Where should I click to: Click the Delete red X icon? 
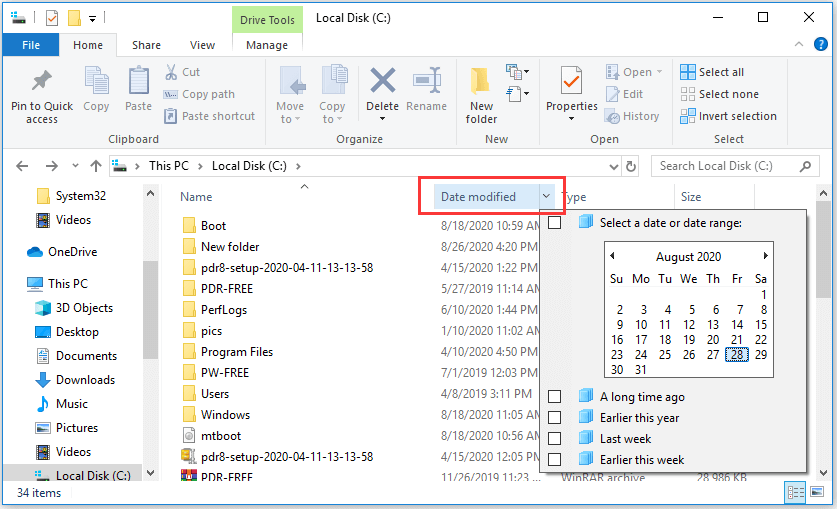click(x=383, y=81)
